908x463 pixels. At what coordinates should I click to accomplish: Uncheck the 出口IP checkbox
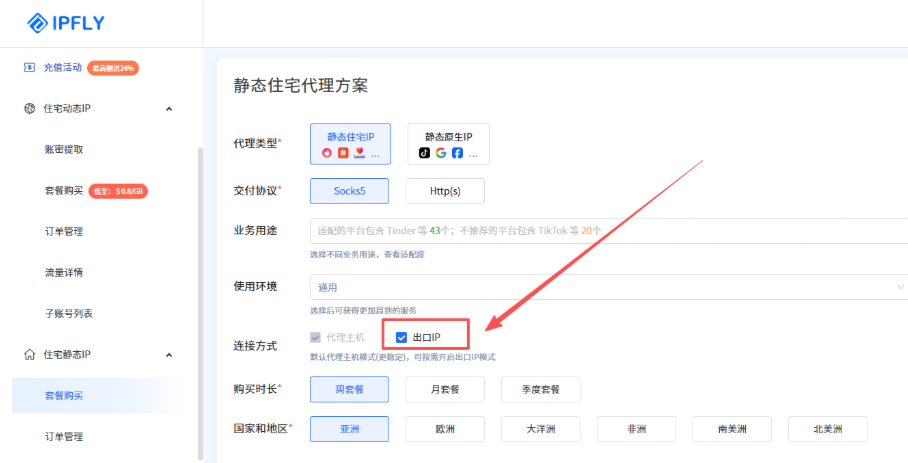pyautogui.click(x=401, y=337)
